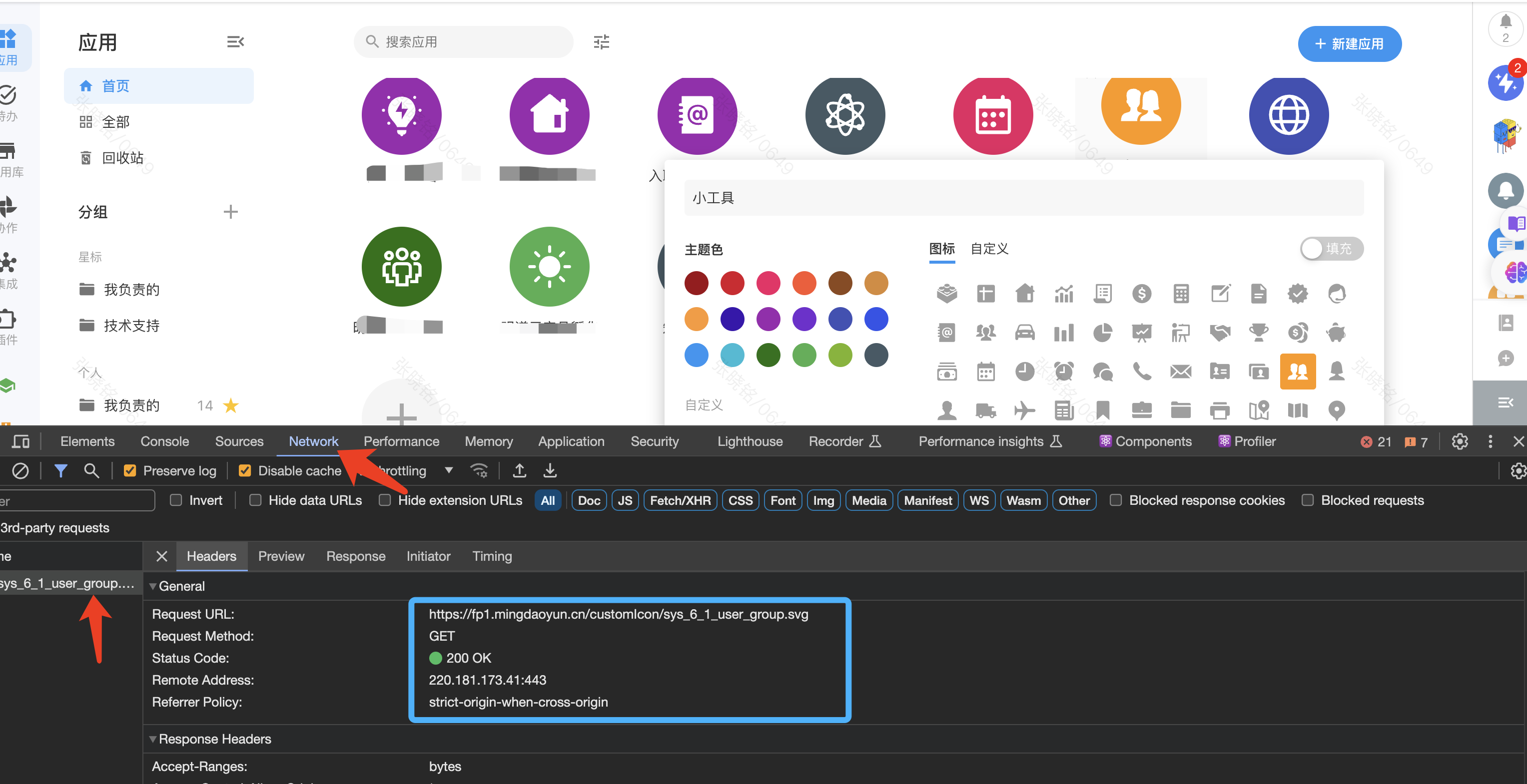
Task: Uncheck Preserve log checkbox
Action: (130, 470)
